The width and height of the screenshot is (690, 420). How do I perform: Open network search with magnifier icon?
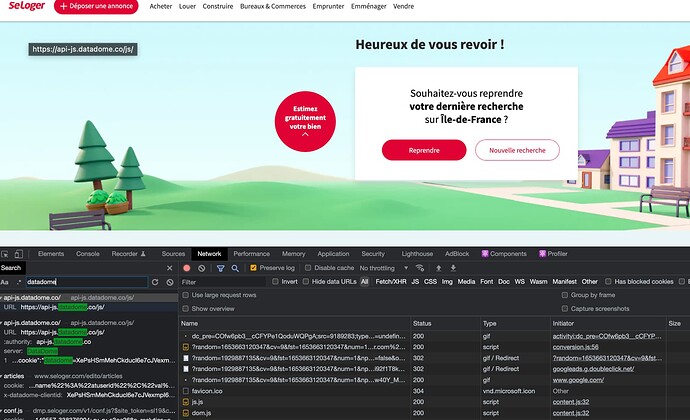click(235, 268)
